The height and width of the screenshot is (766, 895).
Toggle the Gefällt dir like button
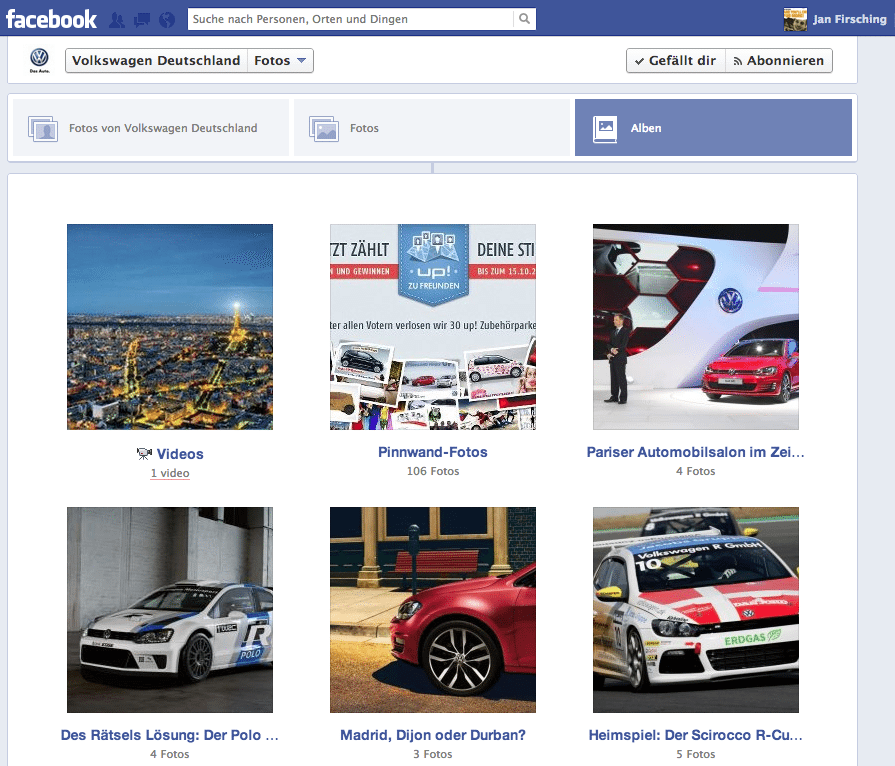pos(676,61)
